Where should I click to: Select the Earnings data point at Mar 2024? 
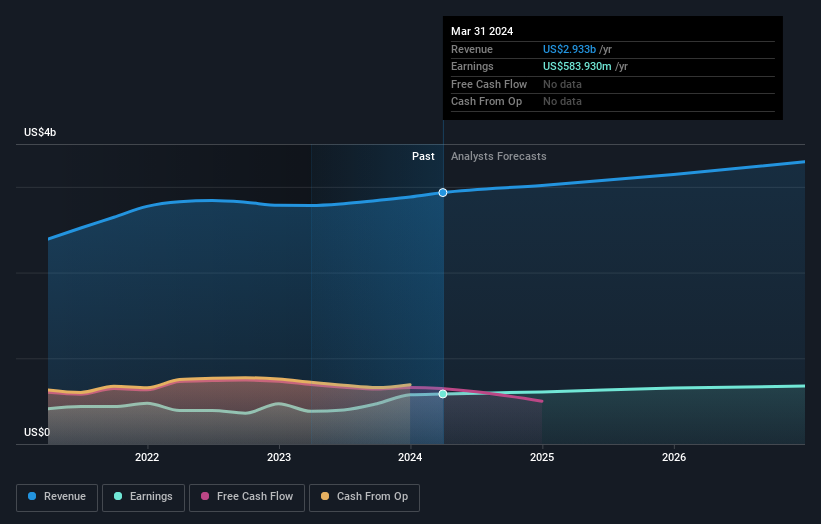443,394
